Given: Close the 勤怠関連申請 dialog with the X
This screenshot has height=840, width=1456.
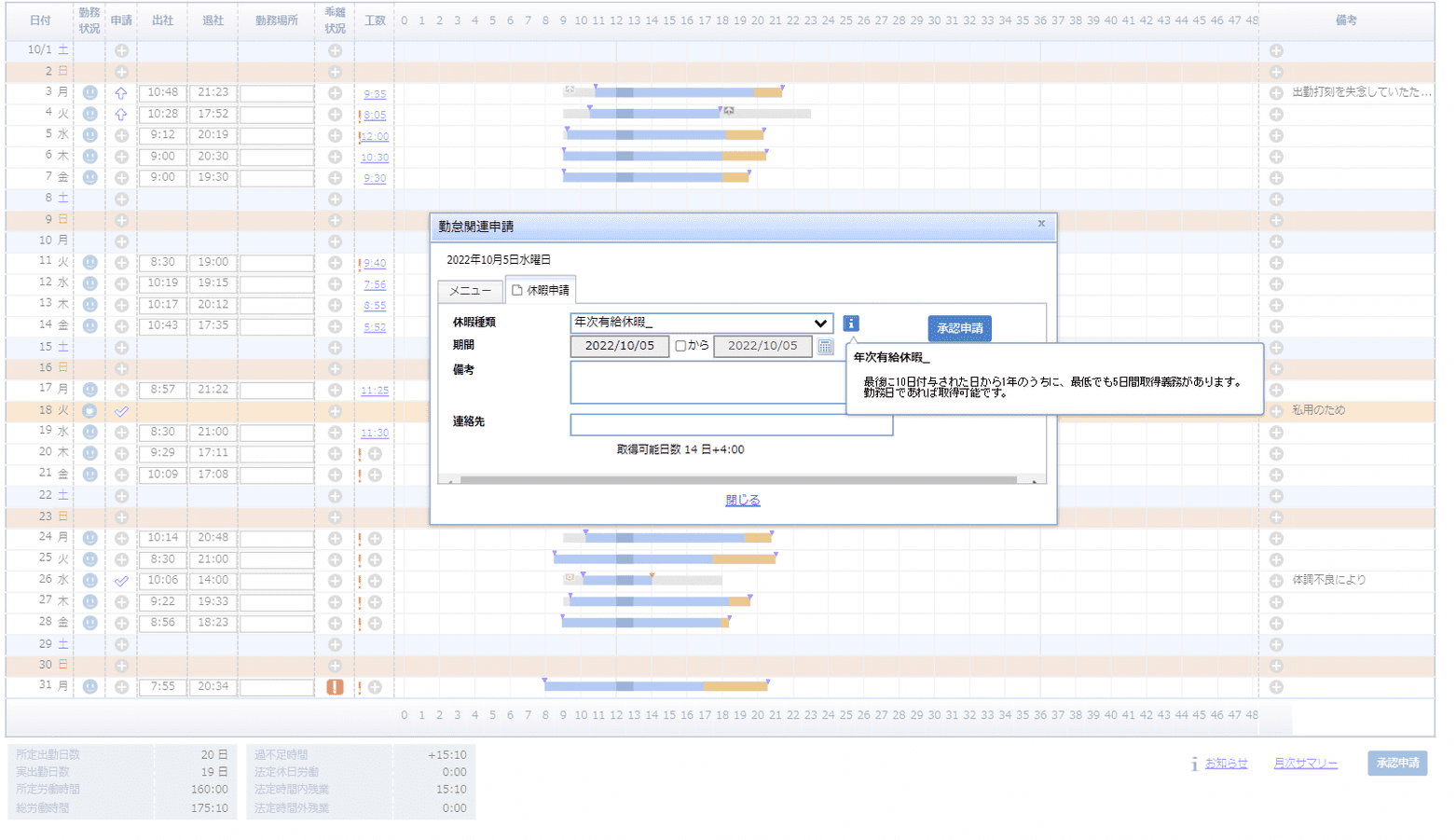Looking at the screenshot, I should tap(1041, 224).
